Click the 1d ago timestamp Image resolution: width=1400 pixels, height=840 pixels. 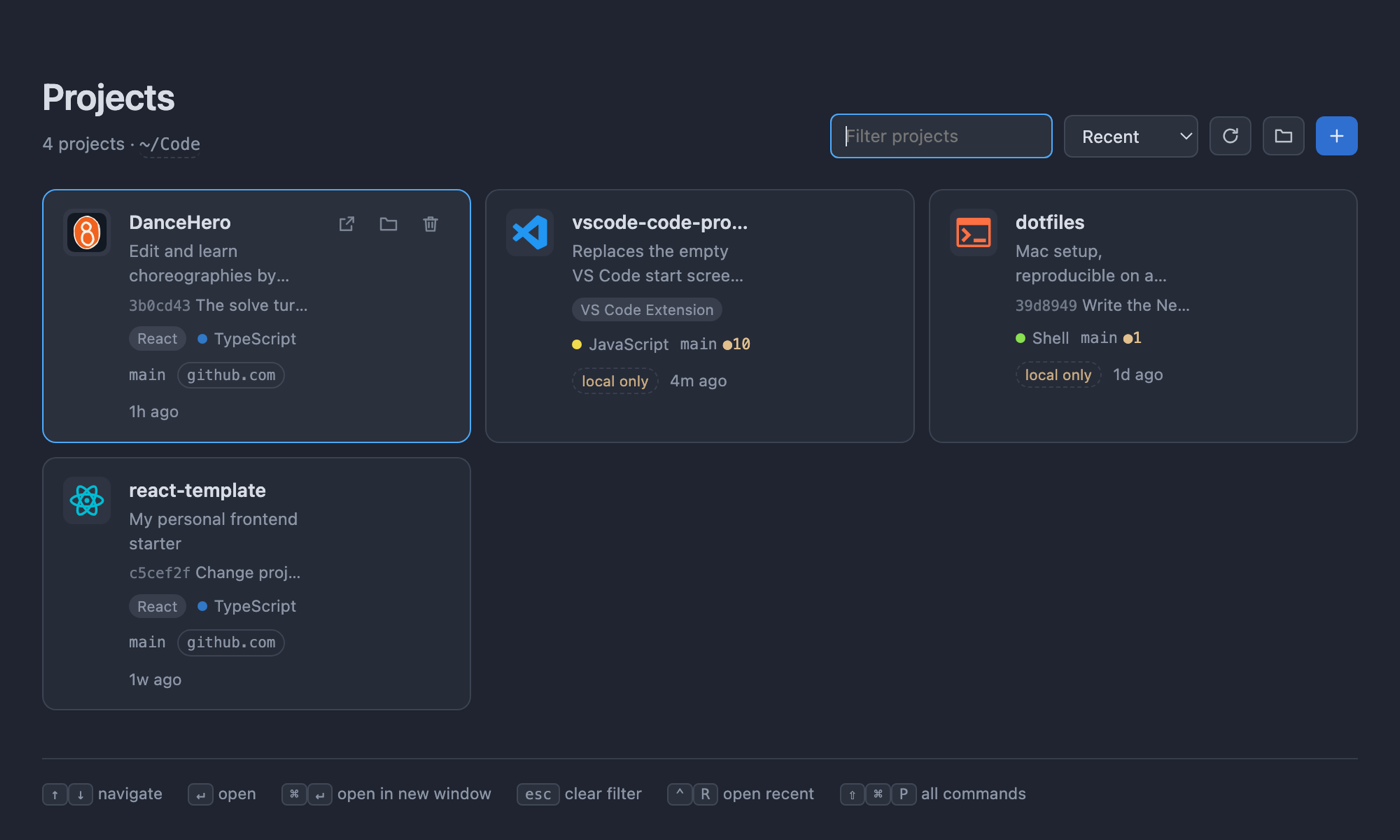tap(1138, 375)
